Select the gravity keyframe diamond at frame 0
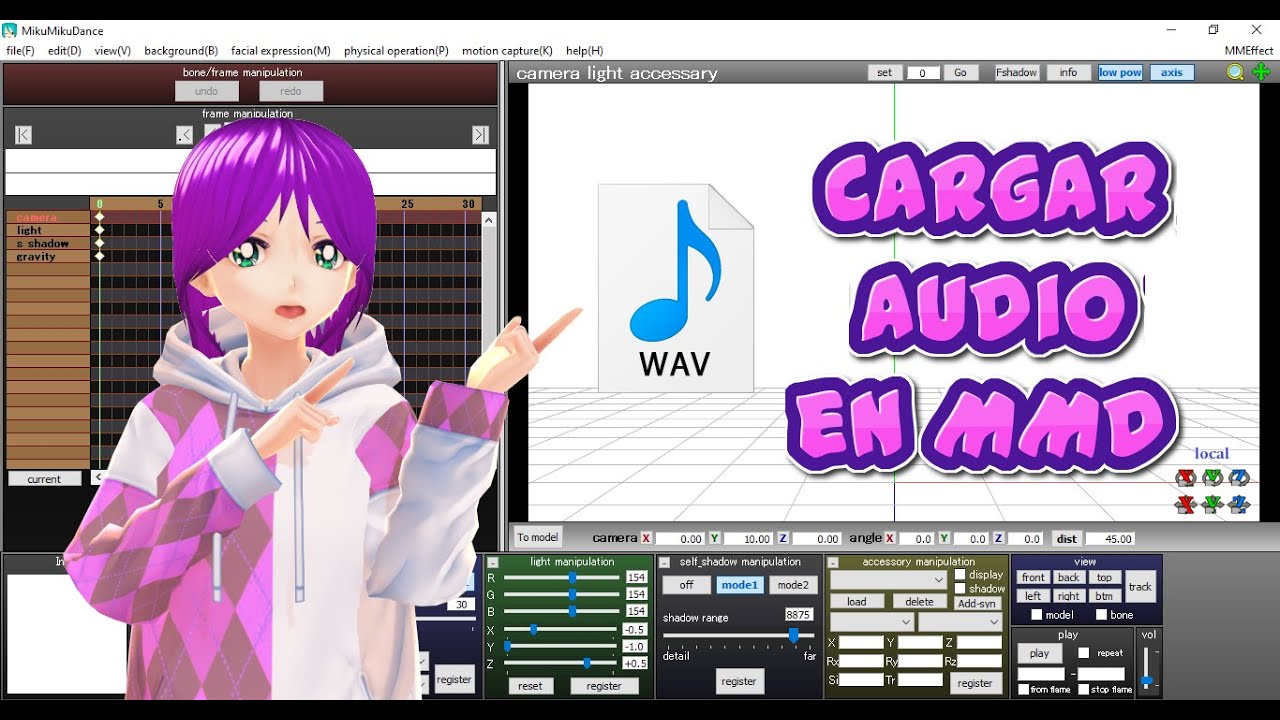Viewport: 1280px width, 720px height. coord(99,256)
